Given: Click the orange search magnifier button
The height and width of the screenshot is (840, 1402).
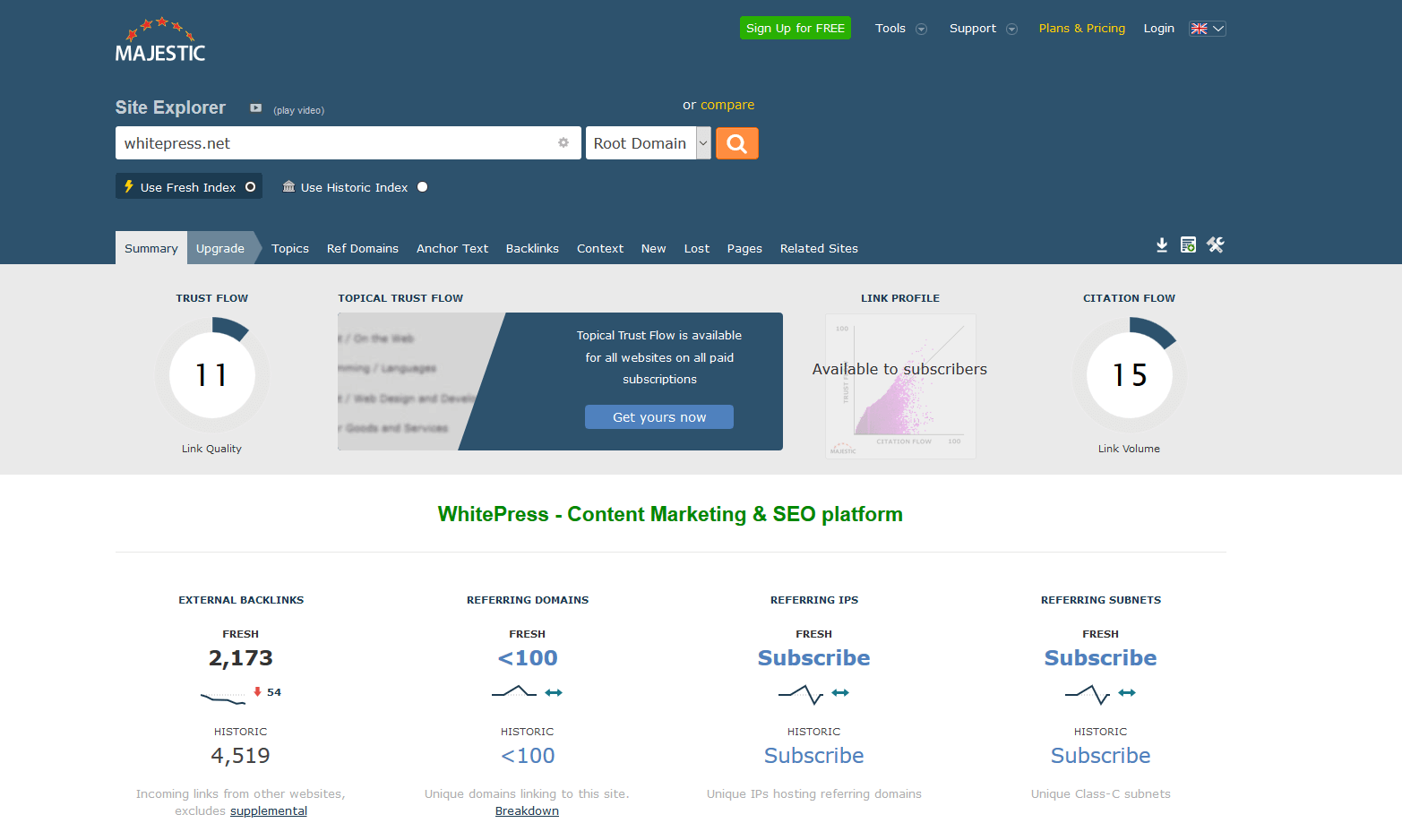Looking at the screenshot, I should [736, 143].
